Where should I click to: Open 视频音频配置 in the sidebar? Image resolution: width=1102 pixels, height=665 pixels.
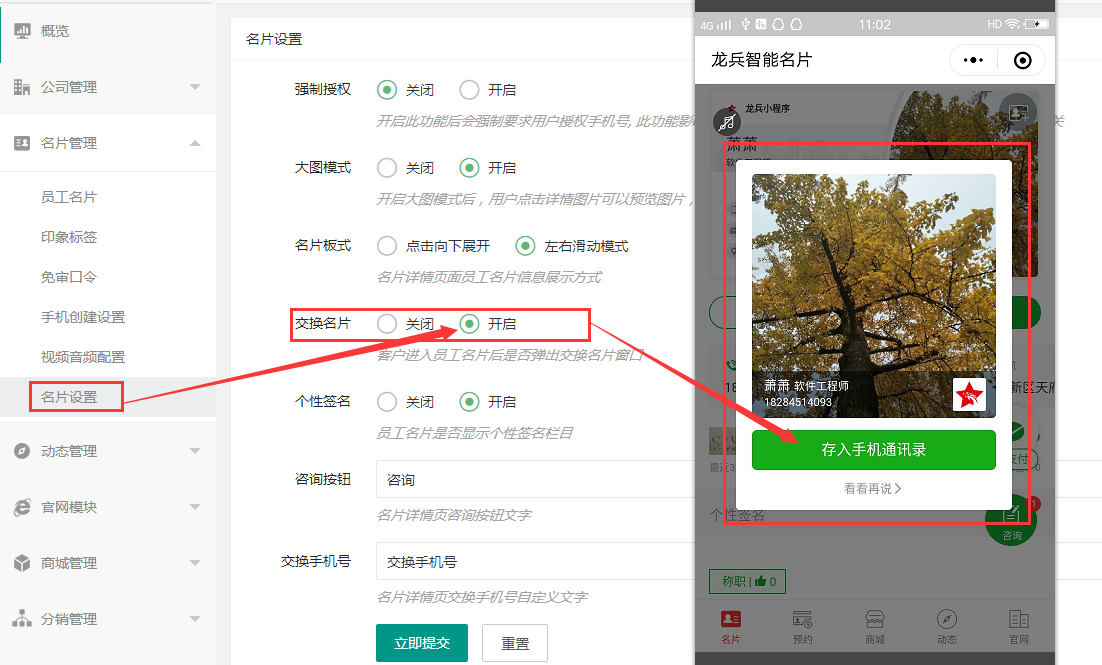tap(83, 357)
